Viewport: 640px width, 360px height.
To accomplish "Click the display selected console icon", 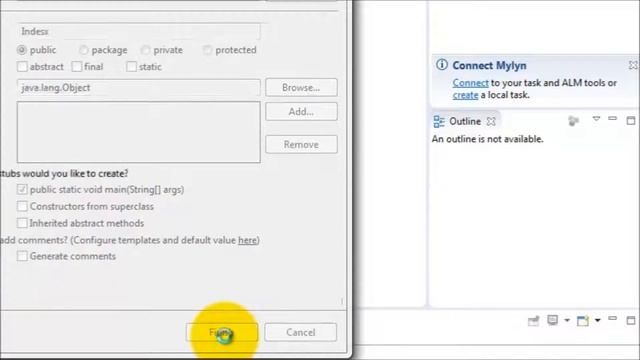I will tap(553, 320).
